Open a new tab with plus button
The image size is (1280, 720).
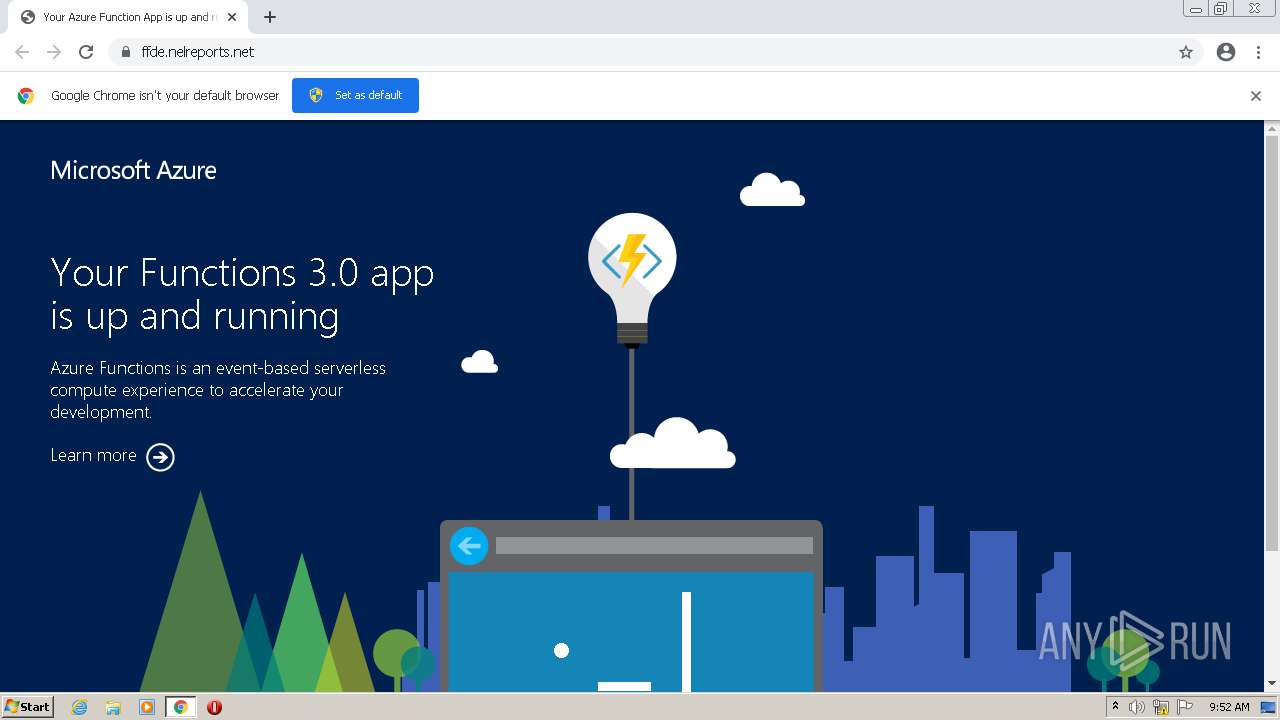(x=270, y=17)
